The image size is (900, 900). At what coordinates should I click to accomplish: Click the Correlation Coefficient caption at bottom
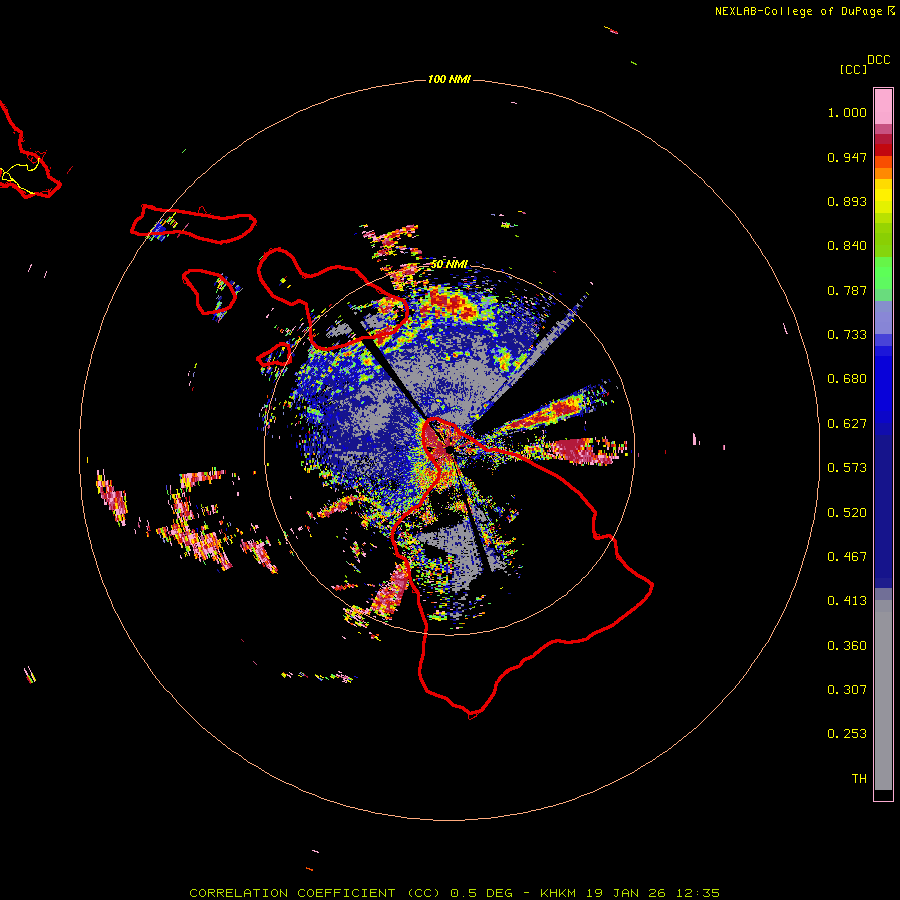(454, 893)
